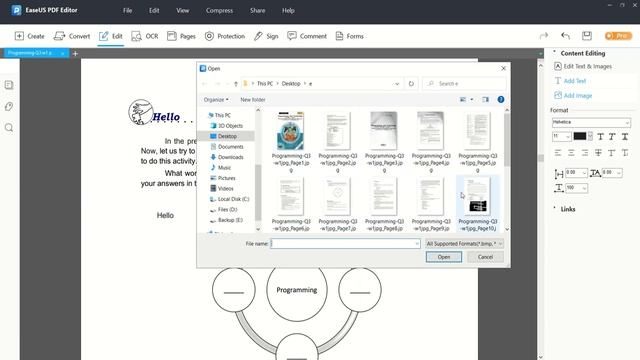Select Downloads in the folder tree
The width and height of the screenshot is (640, 360).
227,157
